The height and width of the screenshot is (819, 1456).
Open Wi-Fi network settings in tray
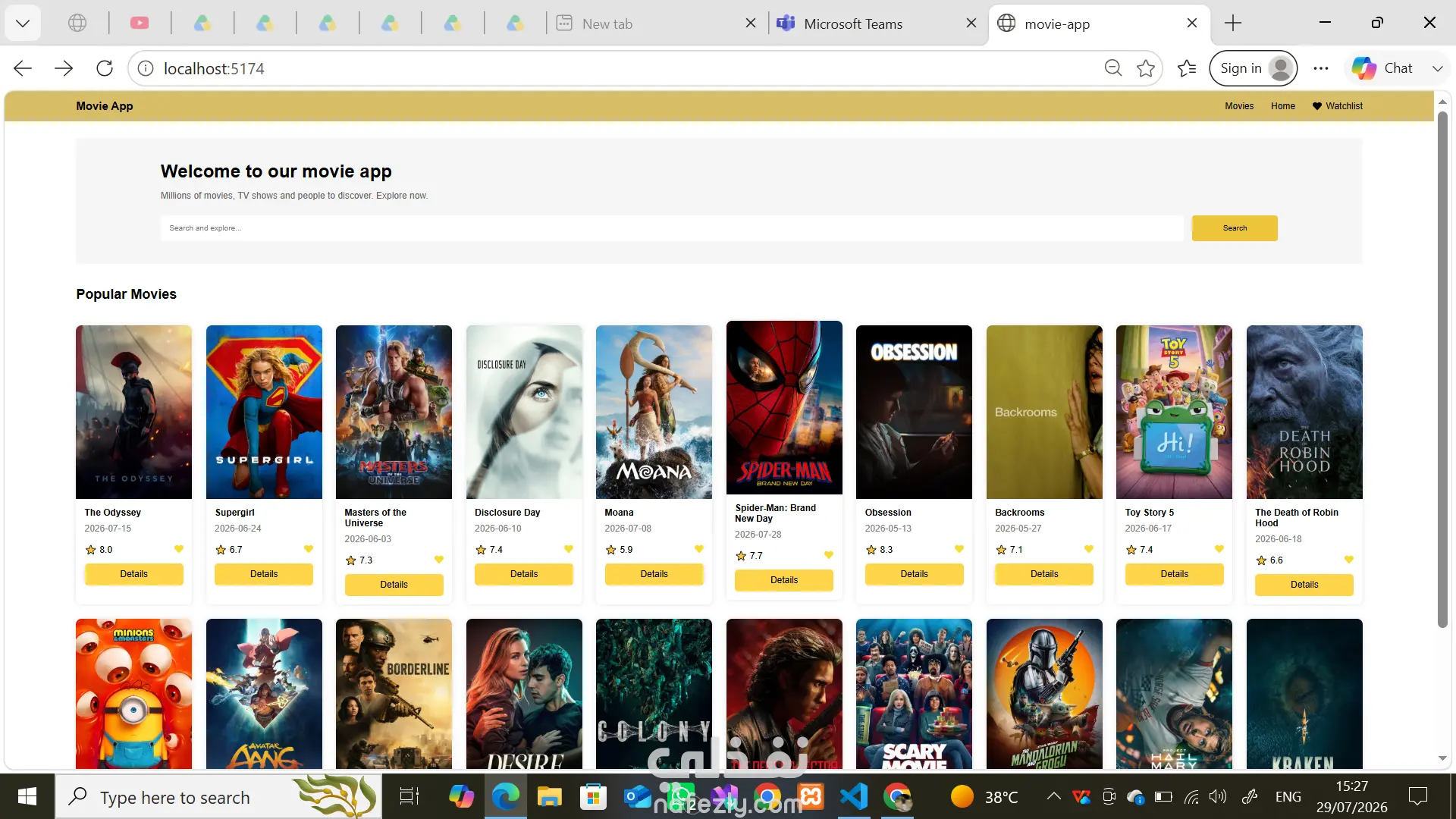1191,796
